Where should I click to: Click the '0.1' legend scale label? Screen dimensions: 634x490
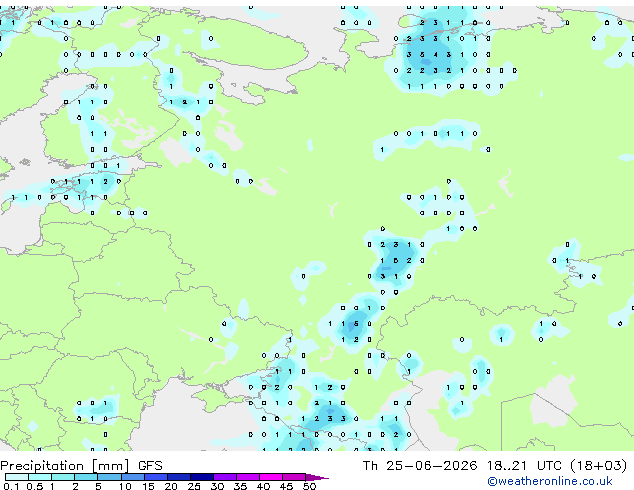pos(11,486)
